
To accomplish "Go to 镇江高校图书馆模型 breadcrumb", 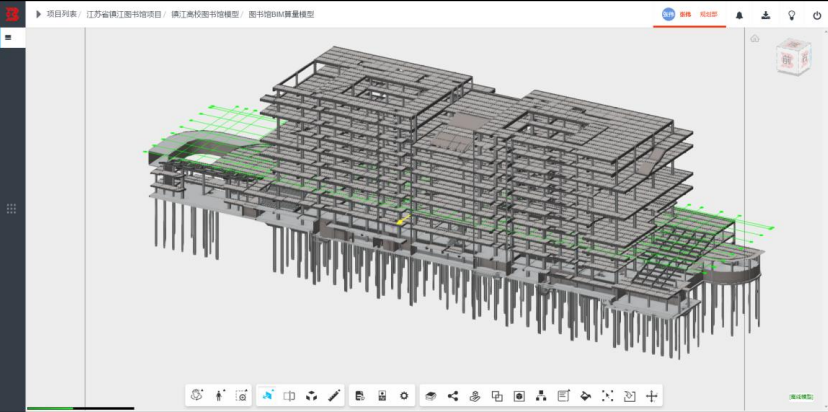I will pos(204,14).
